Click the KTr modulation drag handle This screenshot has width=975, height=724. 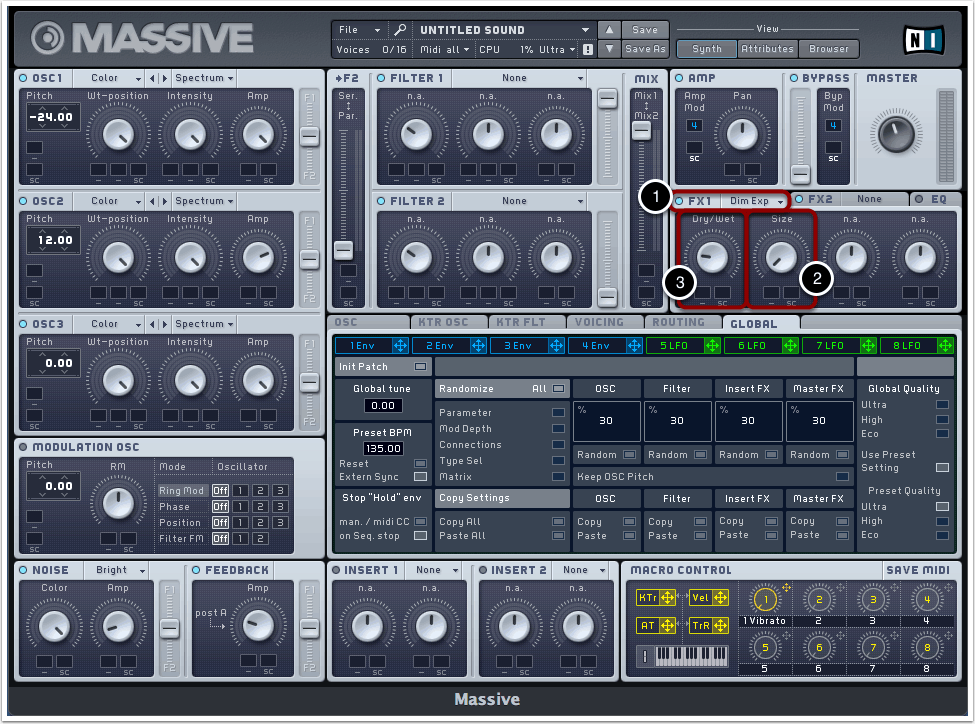pos(667,598)
